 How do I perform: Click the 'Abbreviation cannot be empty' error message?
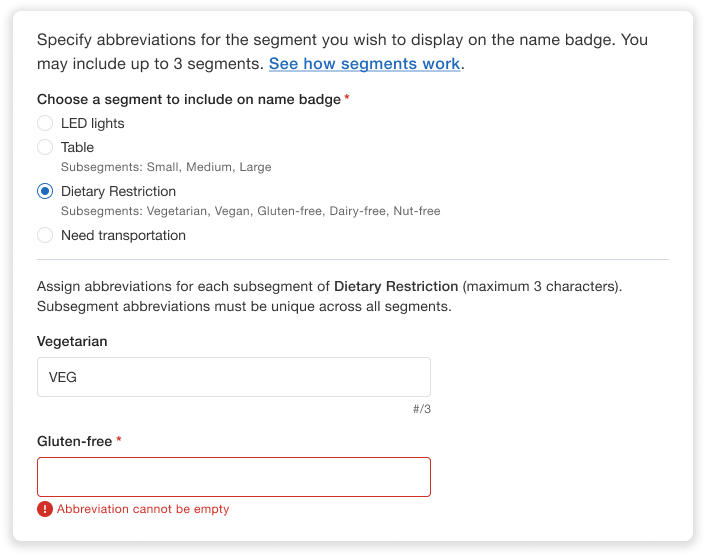[x=143, y=509]
